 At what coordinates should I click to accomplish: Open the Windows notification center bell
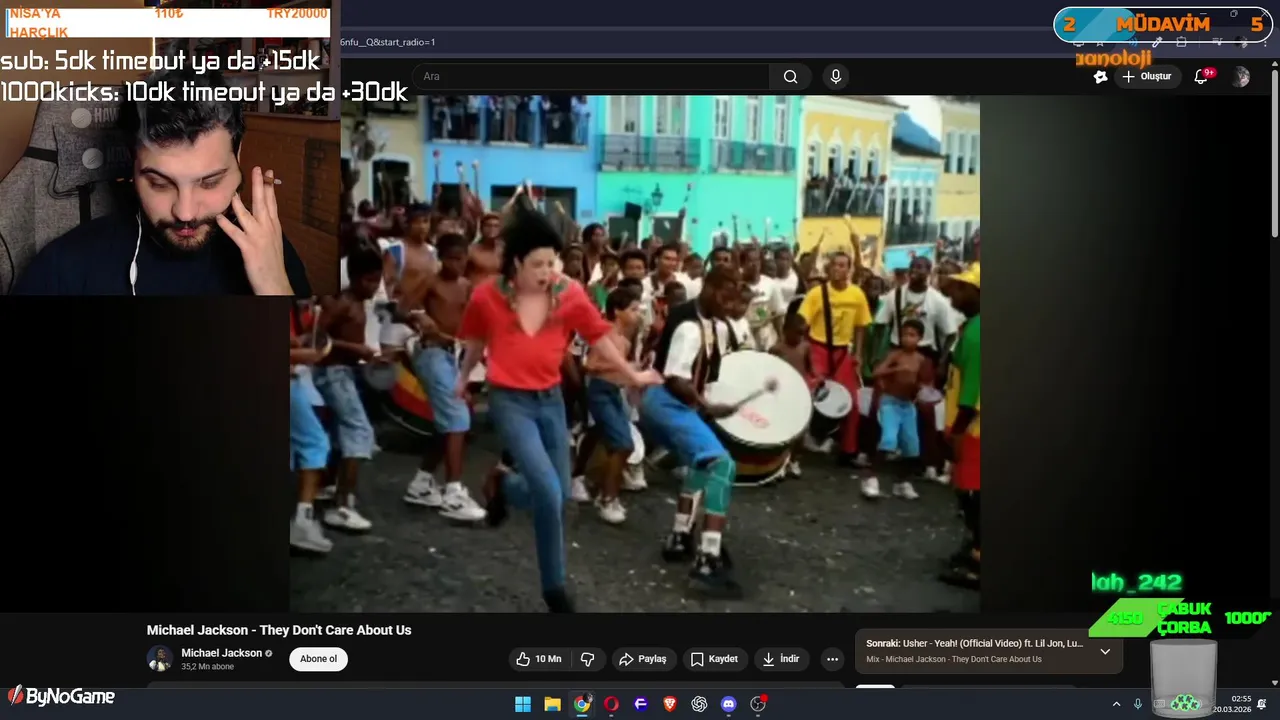(x=1262, y=704)
